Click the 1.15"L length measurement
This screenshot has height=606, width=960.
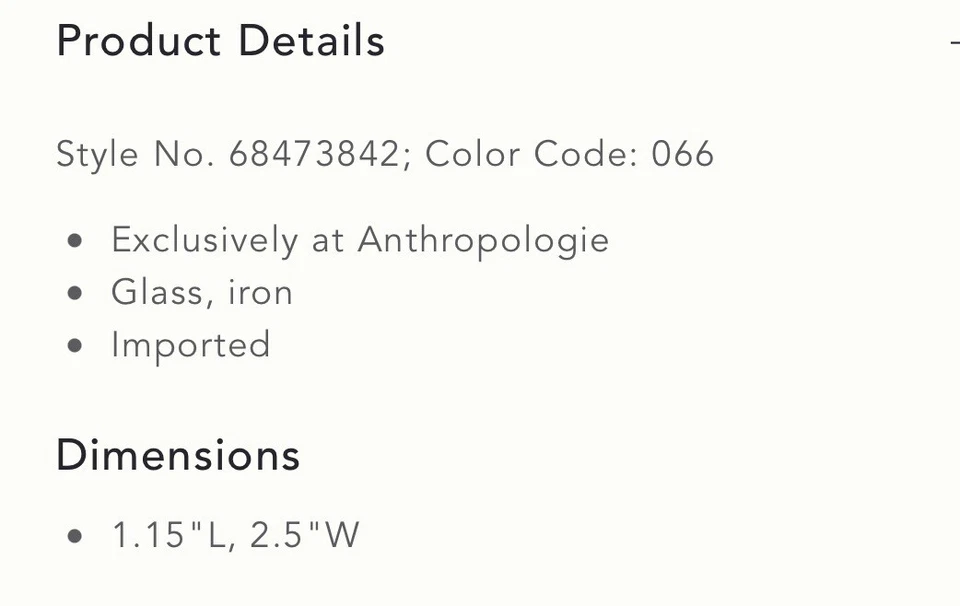click(x=170, y=536)
